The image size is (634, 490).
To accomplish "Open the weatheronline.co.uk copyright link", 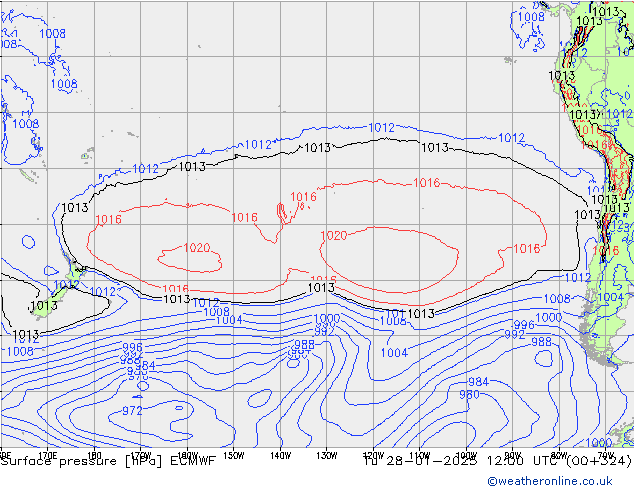I will [550, 481].
